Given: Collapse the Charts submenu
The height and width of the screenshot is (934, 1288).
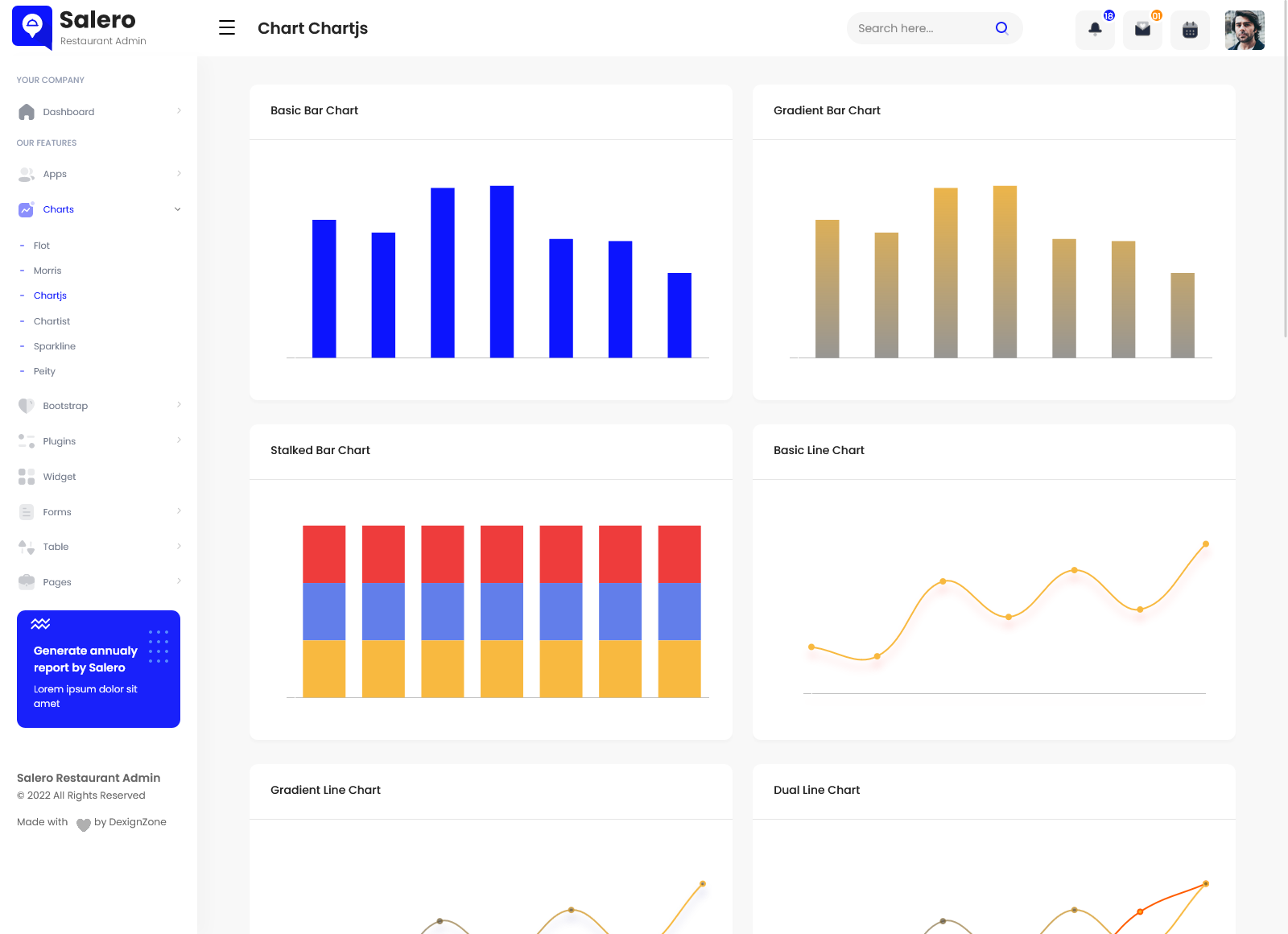Looking at the screenshot, I should pos(177,209).
